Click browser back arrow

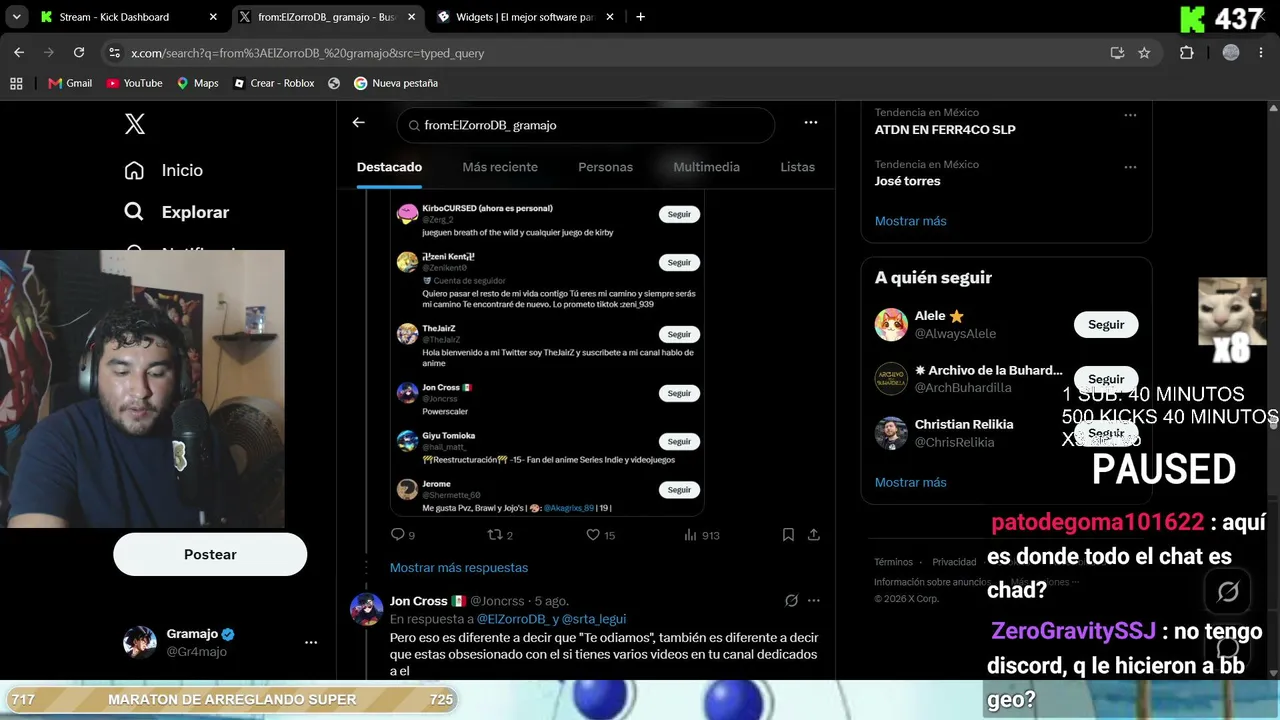pyautogui.click(x=19, y=53)
